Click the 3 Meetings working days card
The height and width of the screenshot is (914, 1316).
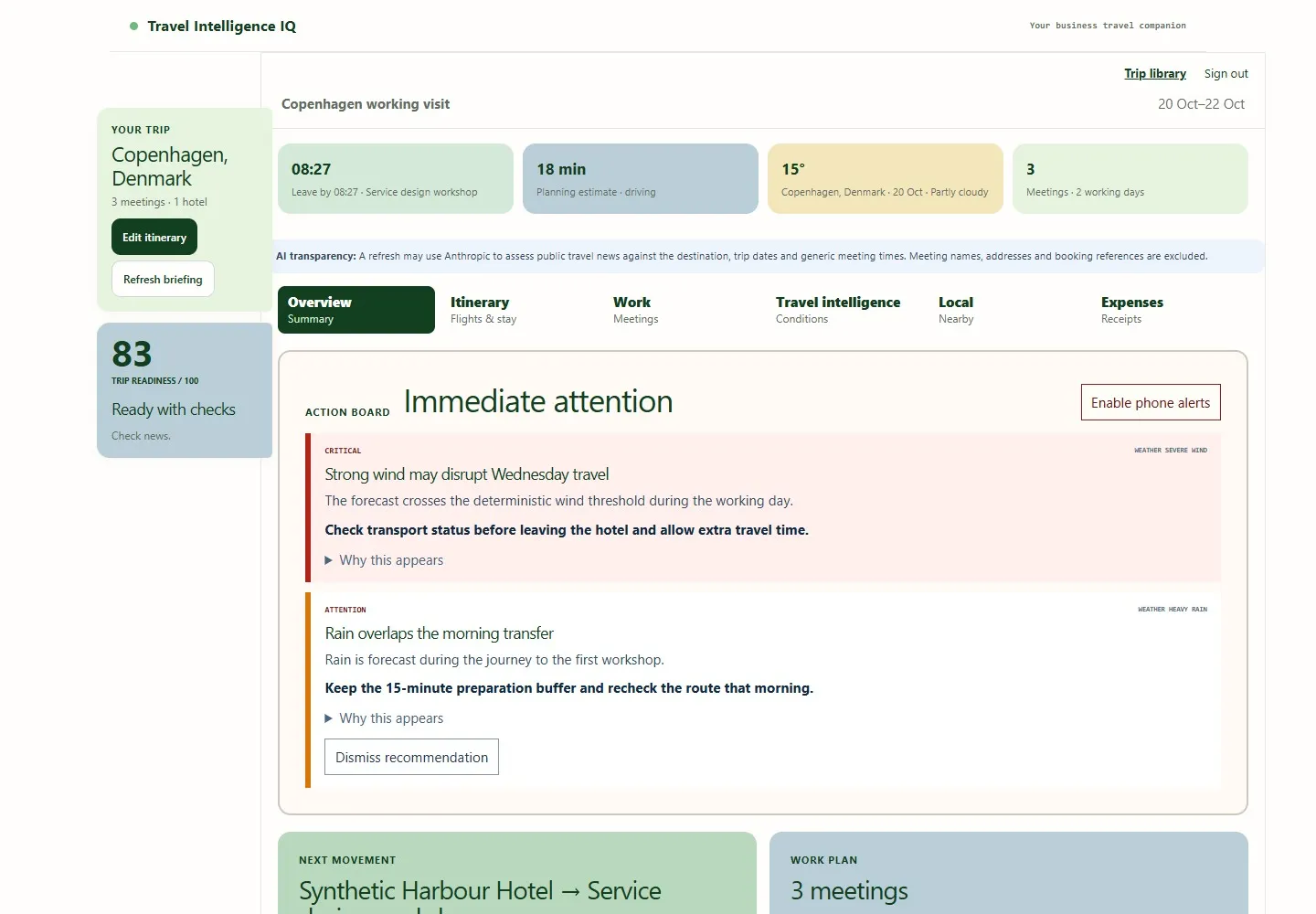click(x=1130, y=178)
